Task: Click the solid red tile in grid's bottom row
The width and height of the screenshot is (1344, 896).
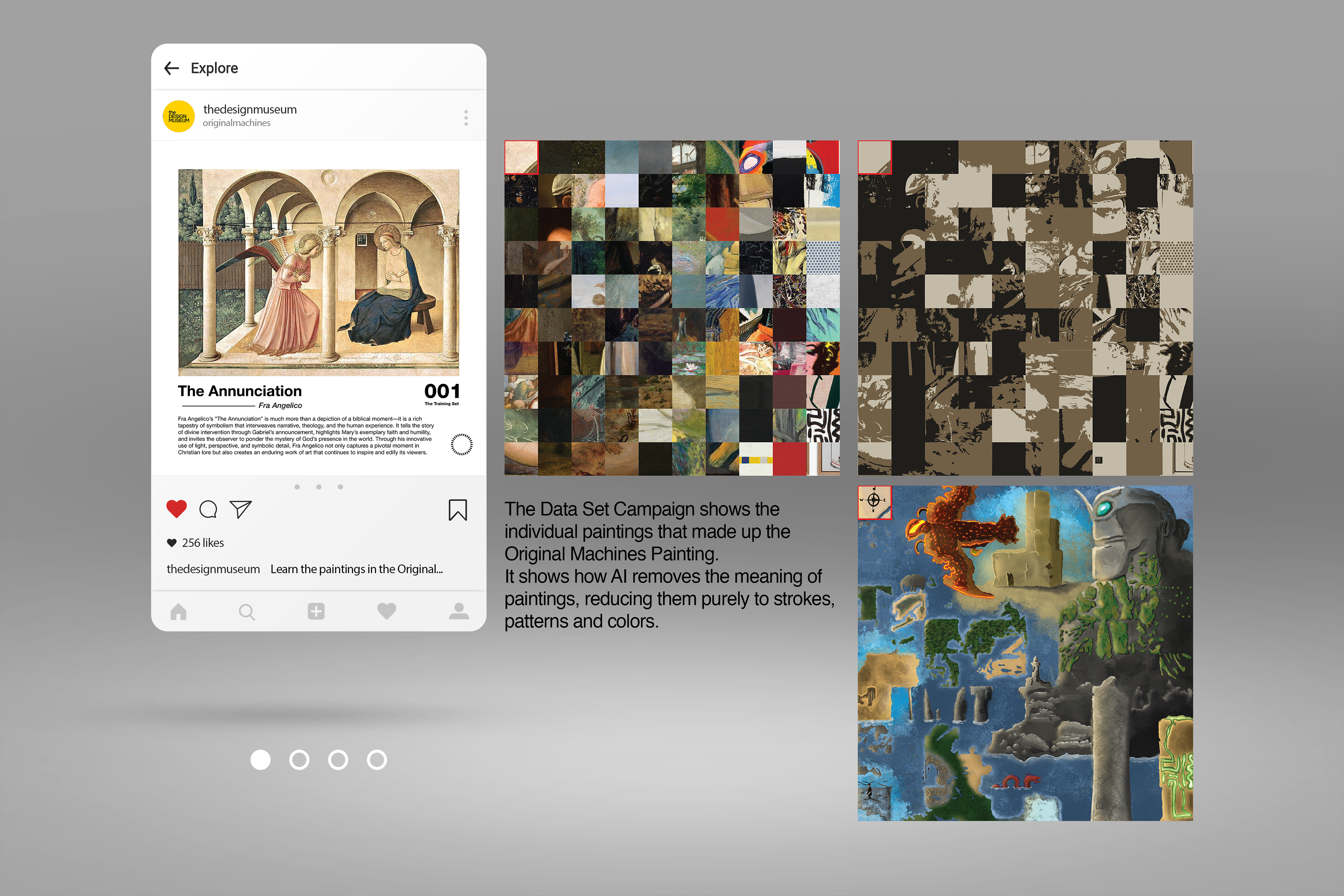Action: click(x=789, y=459)
